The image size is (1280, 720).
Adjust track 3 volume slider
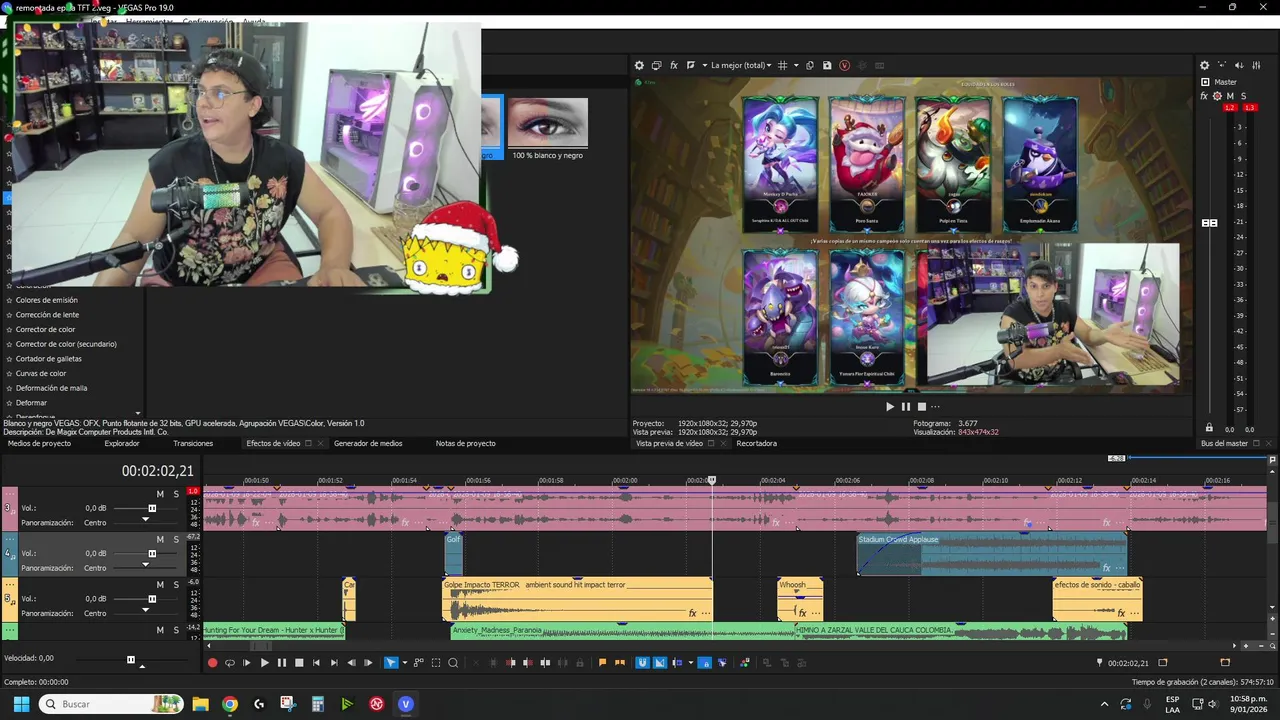(152, 508)
